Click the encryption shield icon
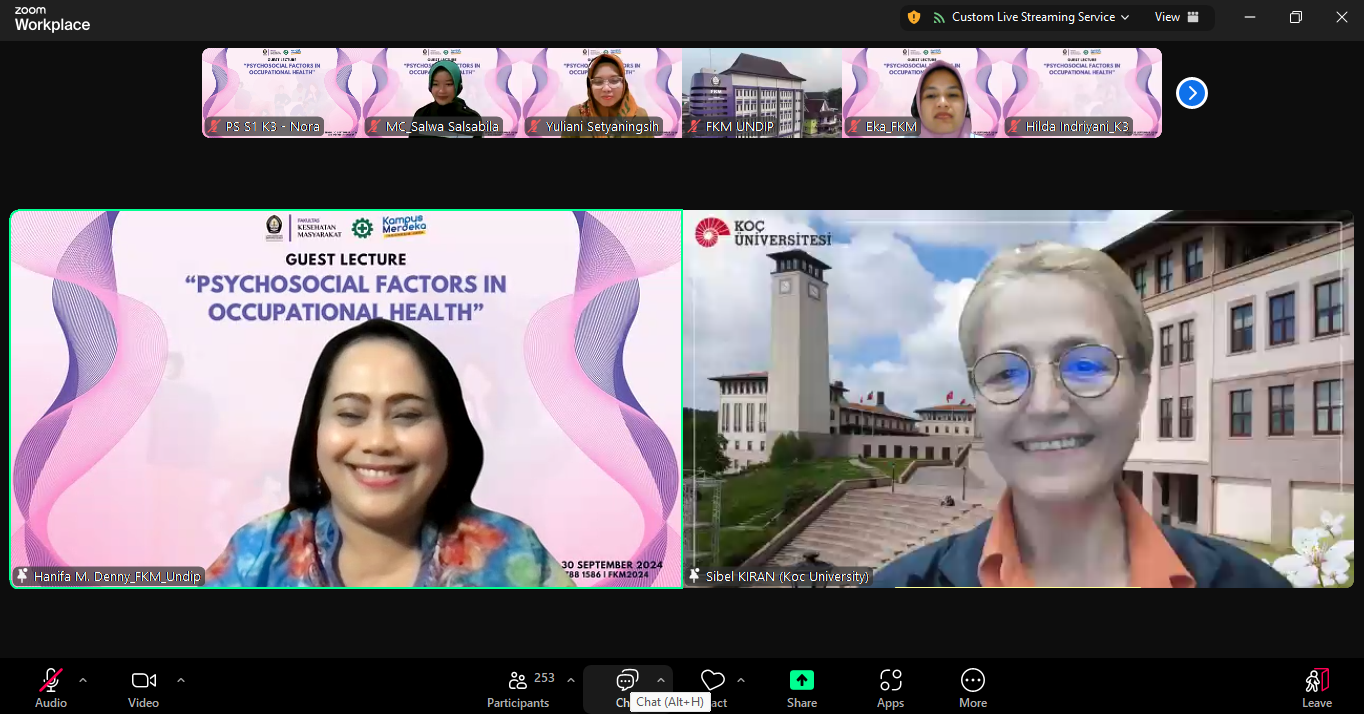1364x714 pixels. pos(913,17)
